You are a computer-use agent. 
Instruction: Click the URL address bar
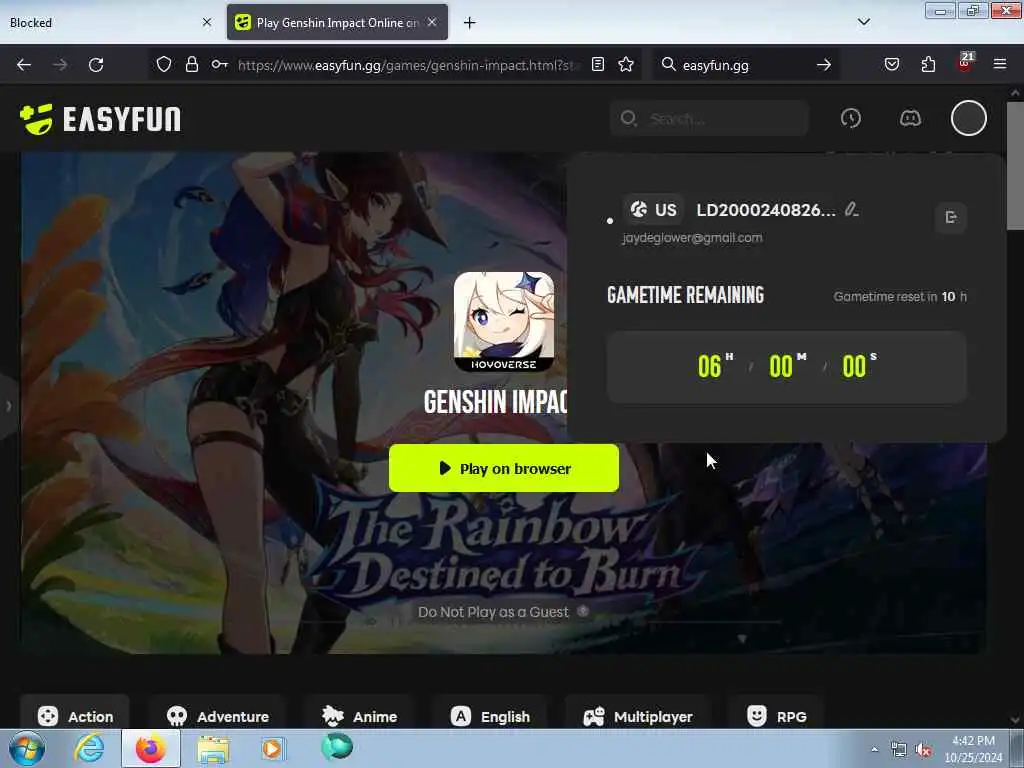tap(409, 65)
